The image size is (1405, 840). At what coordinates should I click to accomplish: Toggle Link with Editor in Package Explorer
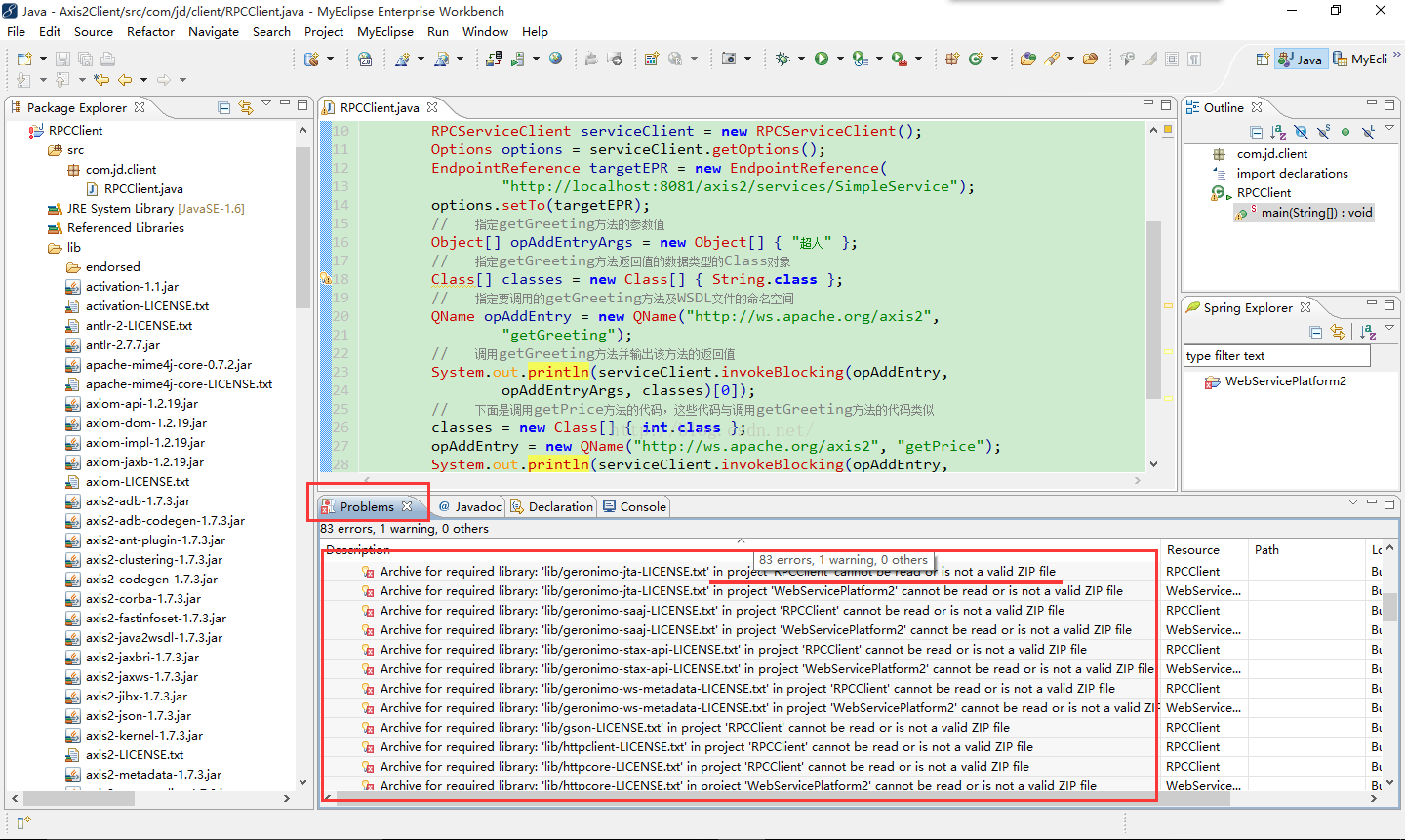[x=245, y=107]
